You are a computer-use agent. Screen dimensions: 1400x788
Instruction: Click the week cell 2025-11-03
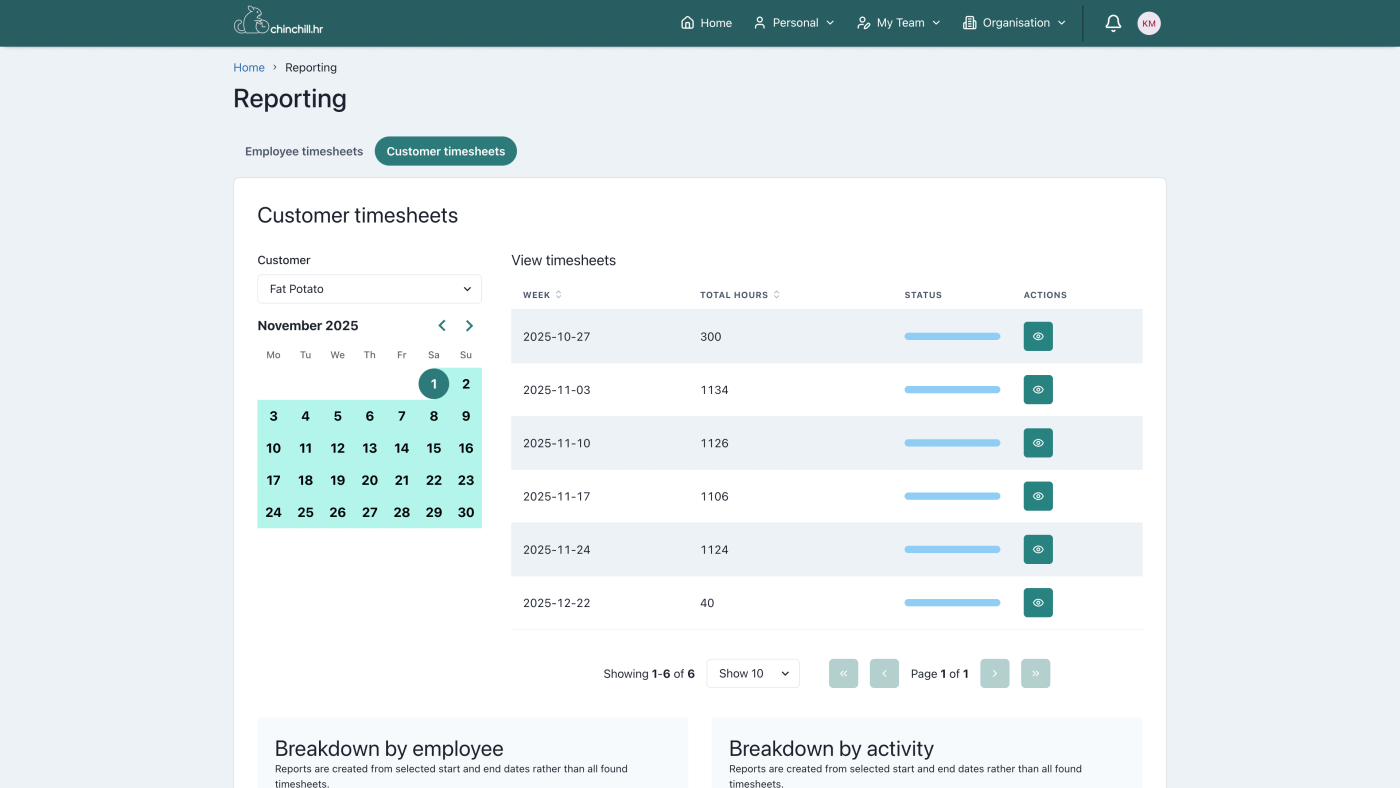click(x=557, y=390)
